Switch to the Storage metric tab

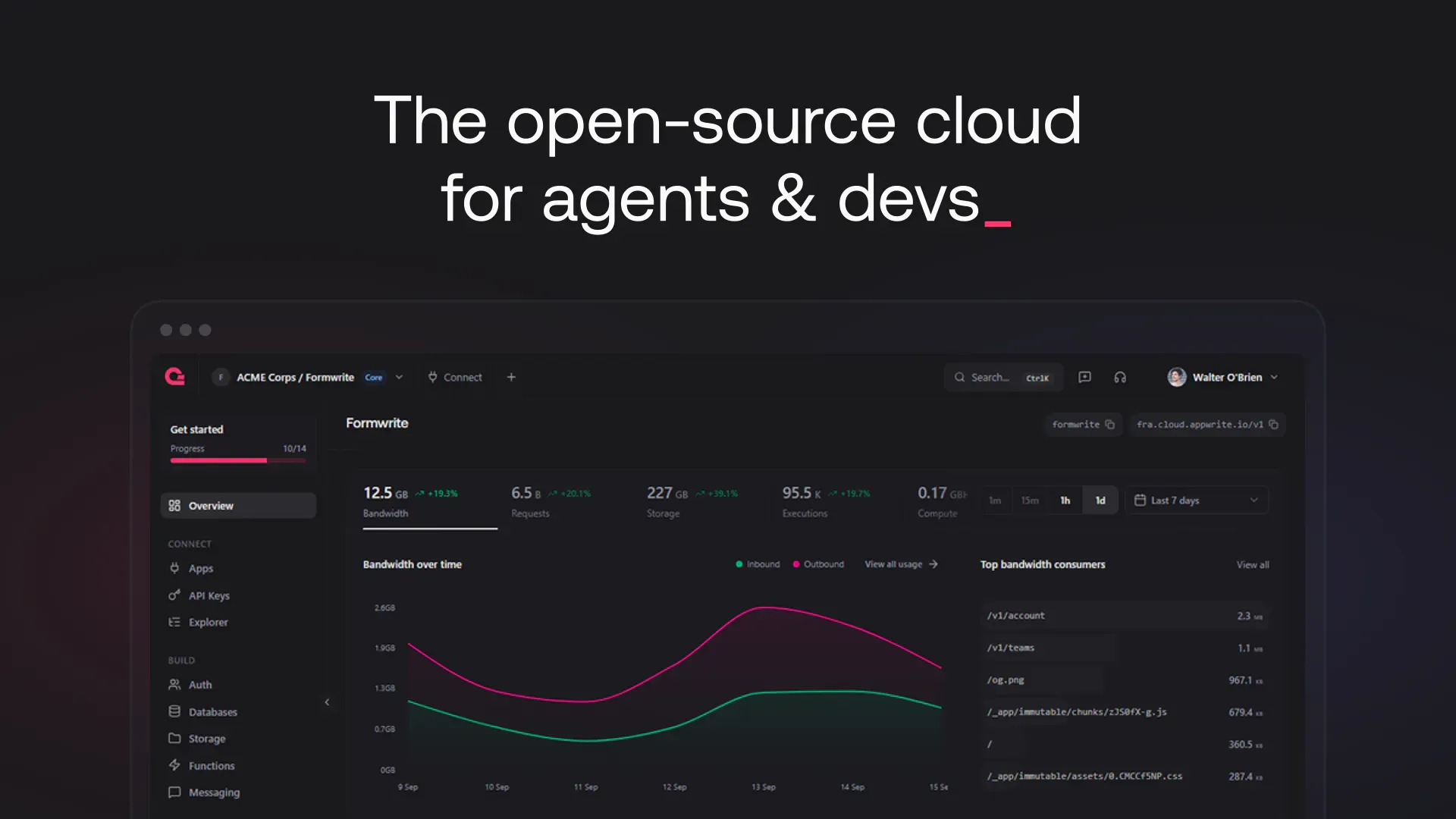coord(692,502)
